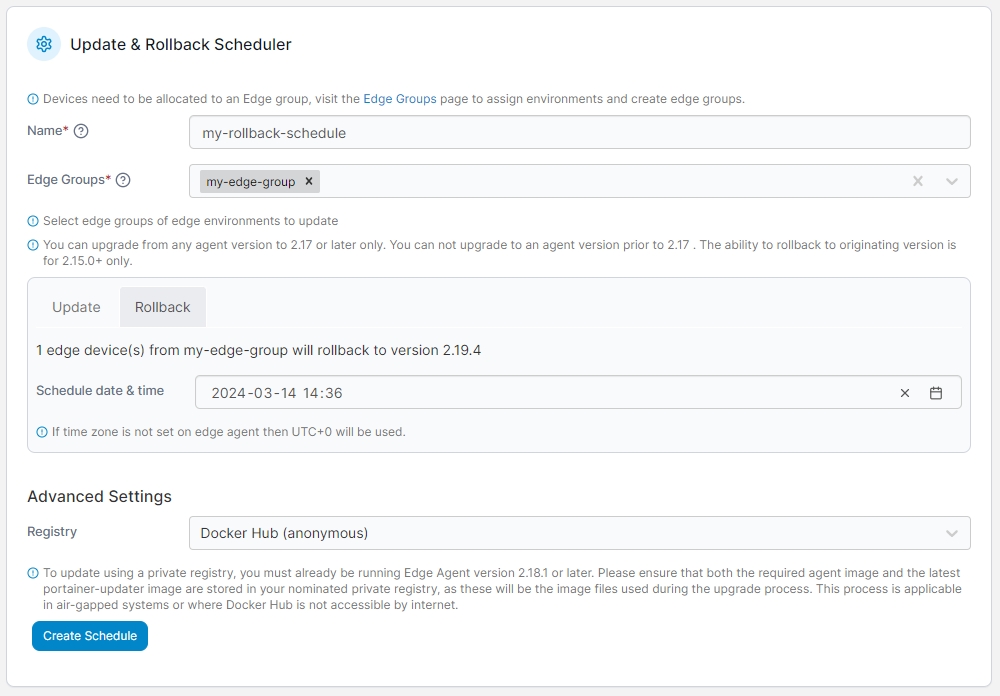Viewport: 1000px width, 696px height.
Task: Click the Create Schedule button
Action: click(x=90, y=636)
